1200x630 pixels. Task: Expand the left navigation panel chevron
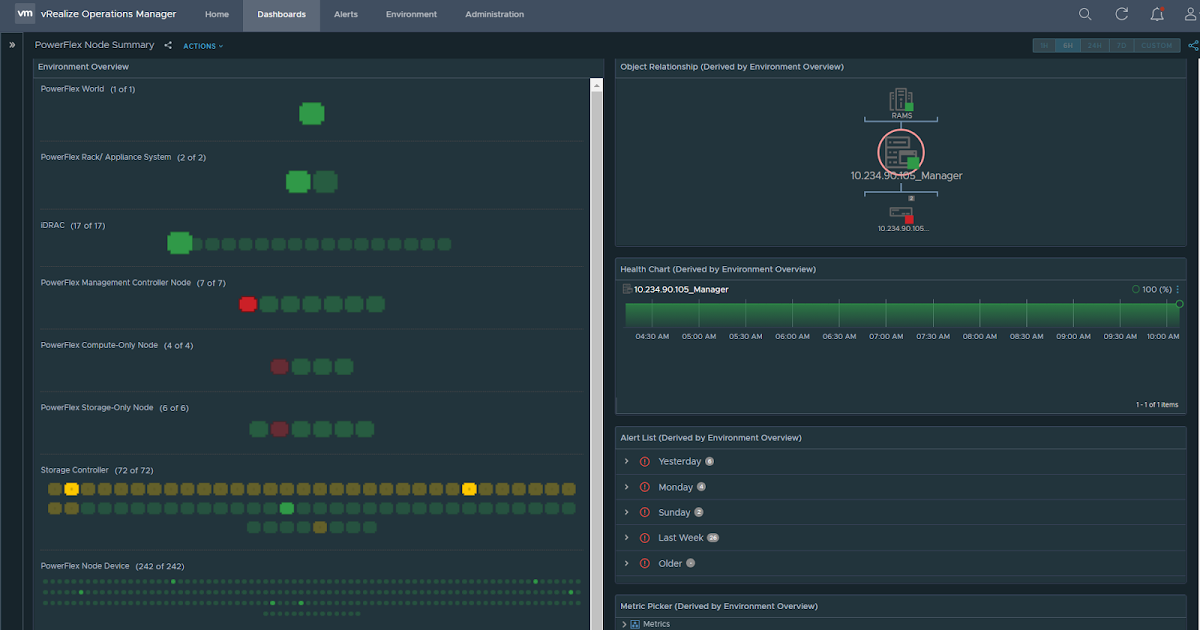(x=12, y=45)
